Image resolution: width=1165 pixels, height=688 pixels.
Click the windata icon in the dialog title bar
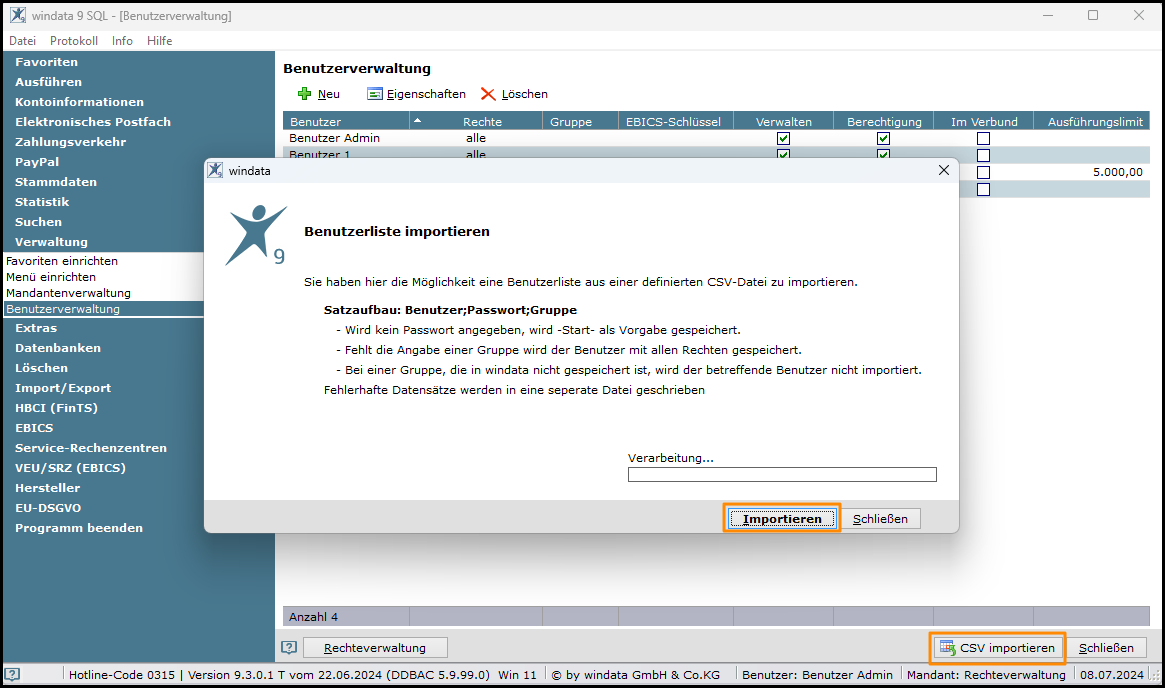[215, 170]
